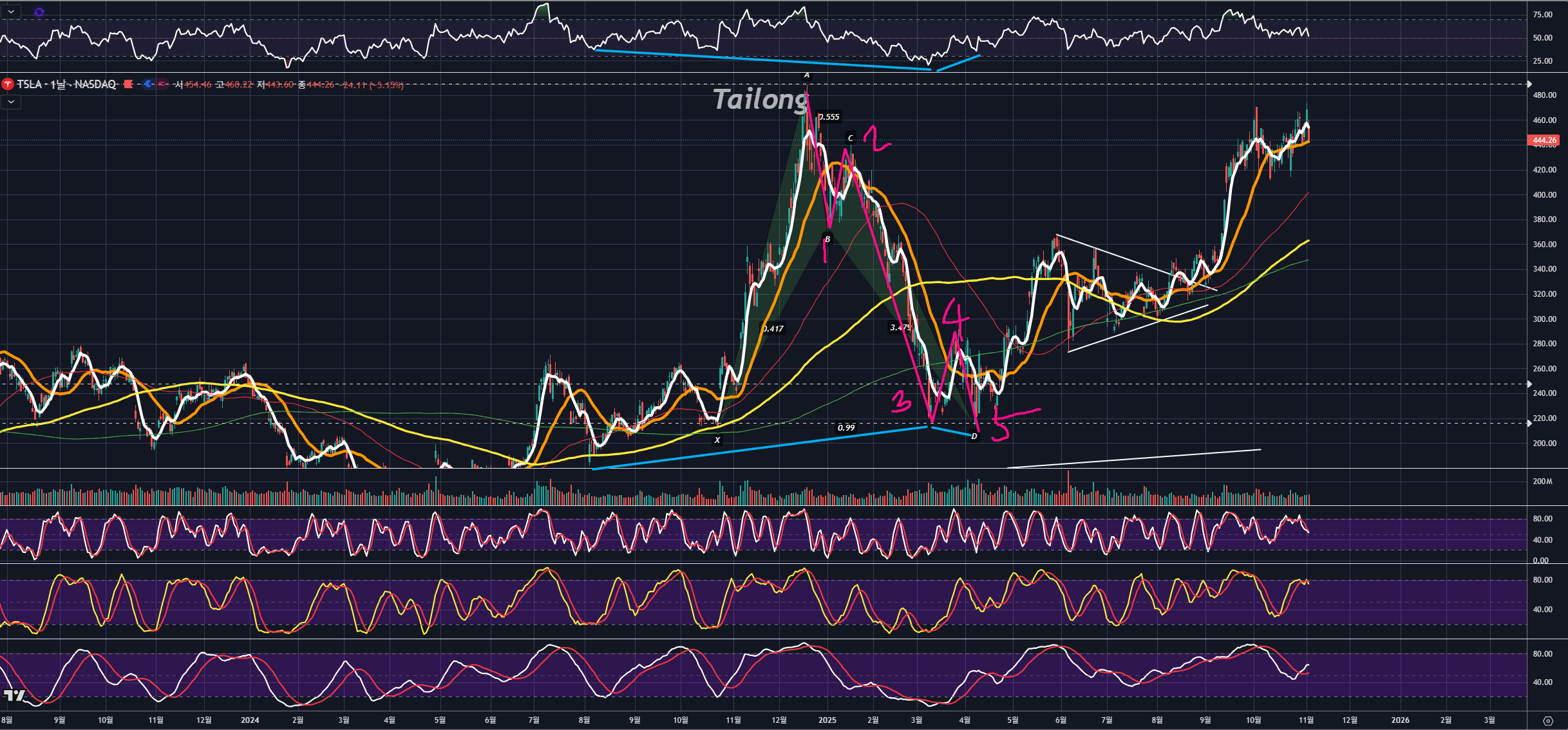Click the red 444.26 current price label
1568x730 pixels.
1544,140
